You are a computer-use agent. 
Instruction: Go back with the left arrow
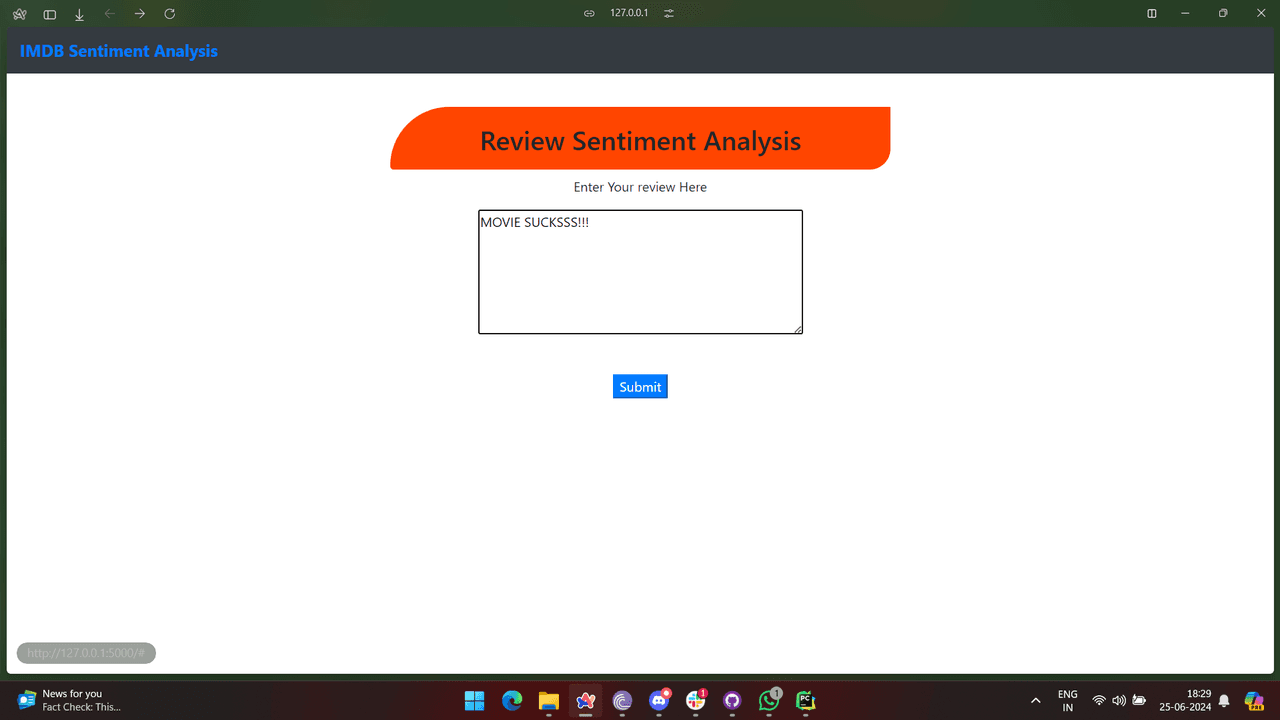(110, 14)
